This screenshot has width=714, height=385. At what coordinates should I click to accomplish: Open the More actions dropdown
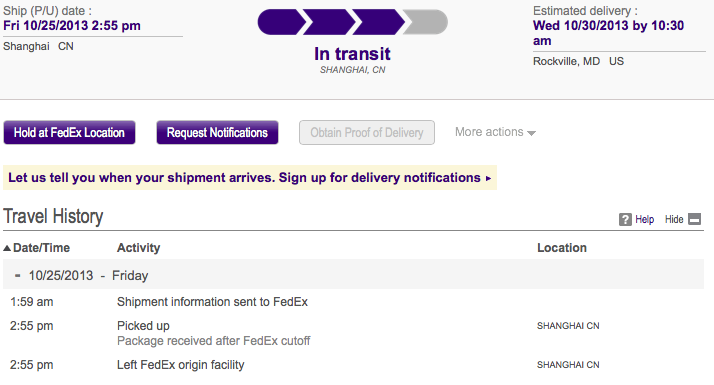pyautogui.click(x=495, y=132)
